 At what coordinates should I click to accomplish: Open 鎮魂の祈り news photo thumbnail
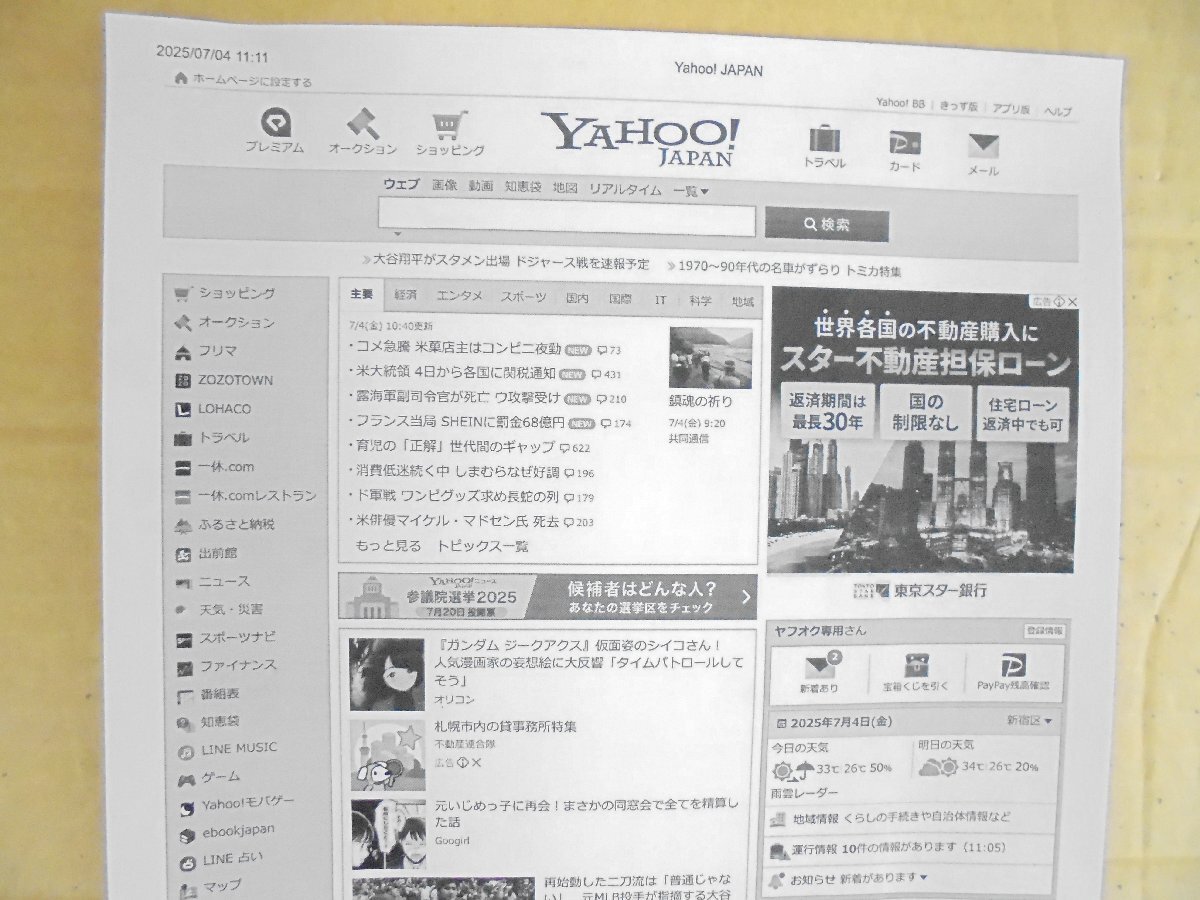pos(710,358)
